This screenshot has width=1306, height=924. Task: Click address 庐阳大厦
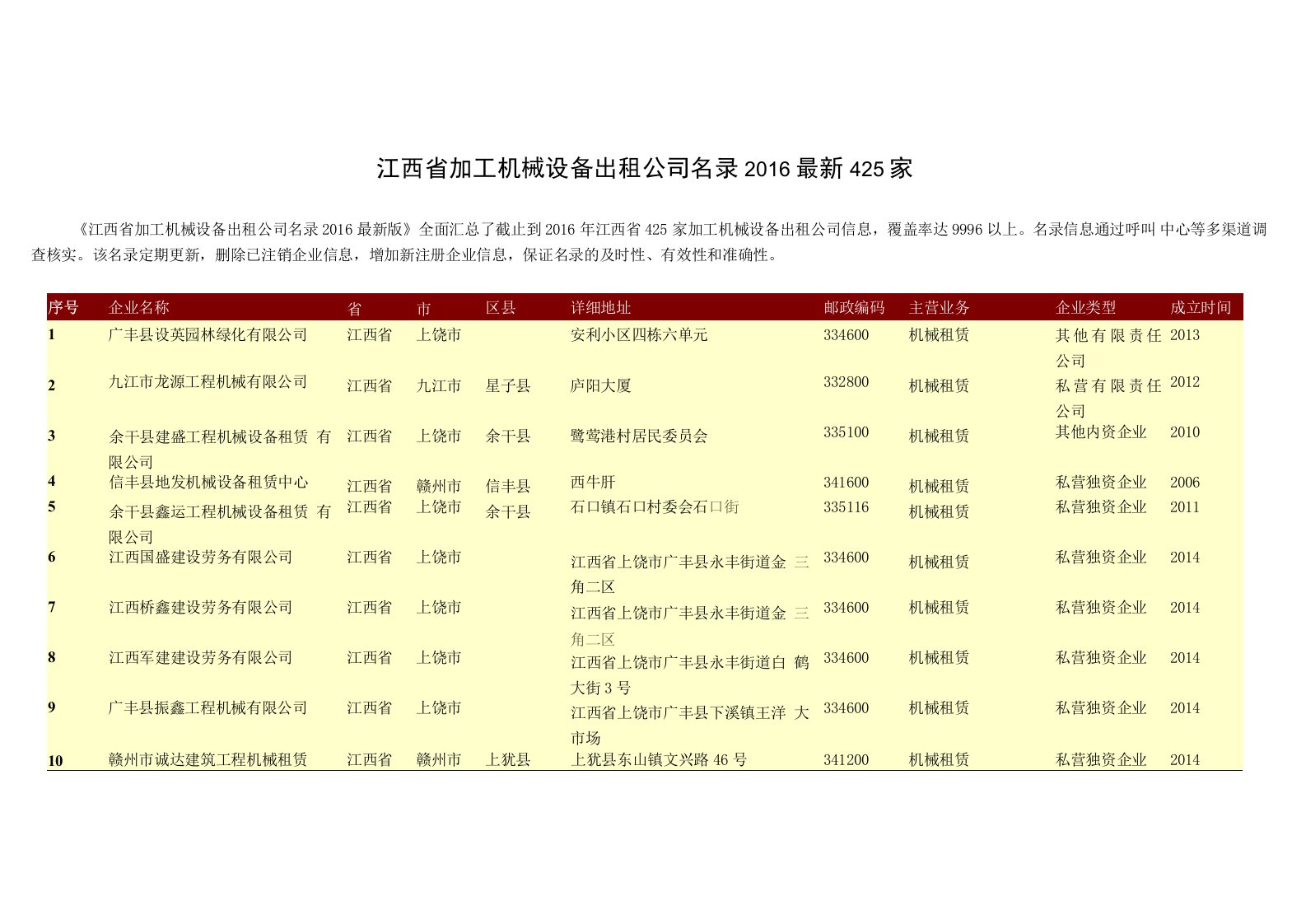coord(601,385)
